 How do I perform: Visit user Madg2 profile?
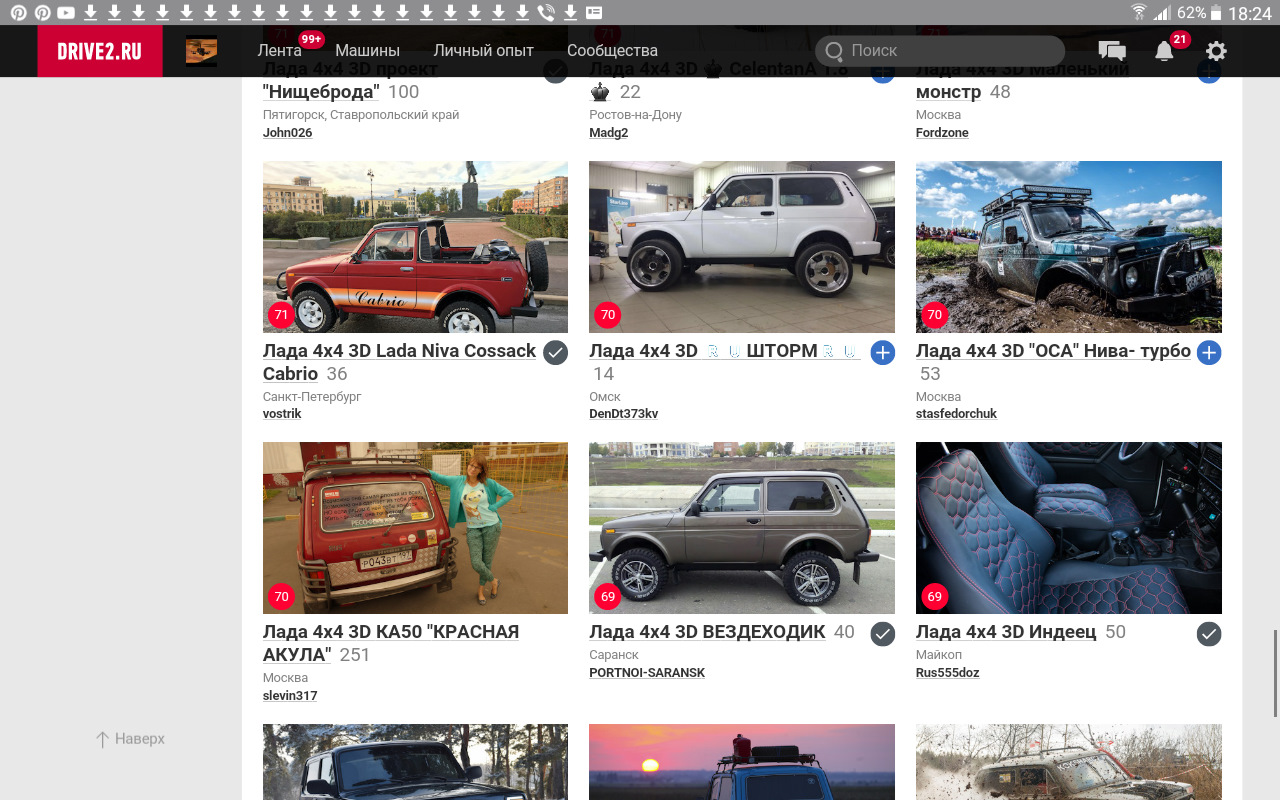click(609, 133)
